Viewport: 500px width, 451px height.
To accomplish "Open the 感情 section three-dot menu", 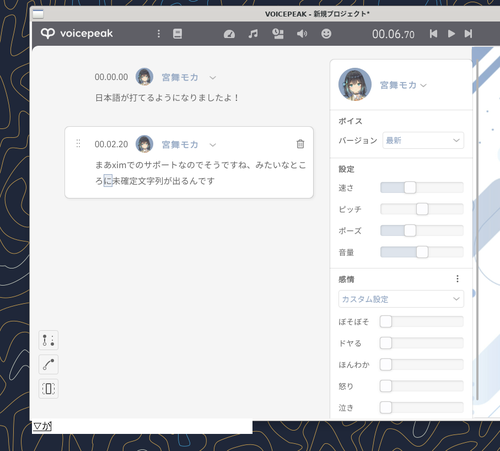I will click(x=457, y=279).
